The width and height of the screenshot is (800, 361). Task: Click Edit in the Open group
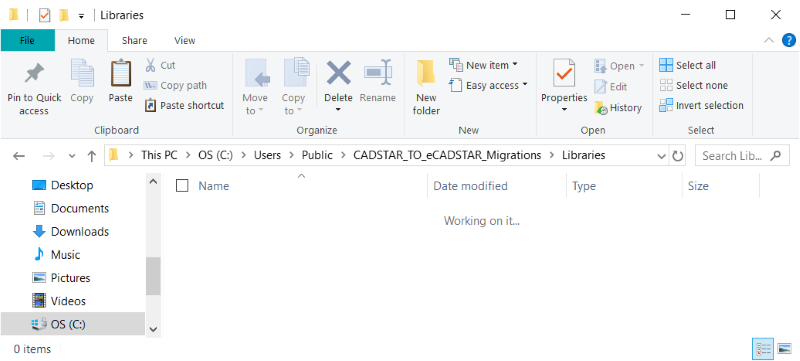coord(611,86)
